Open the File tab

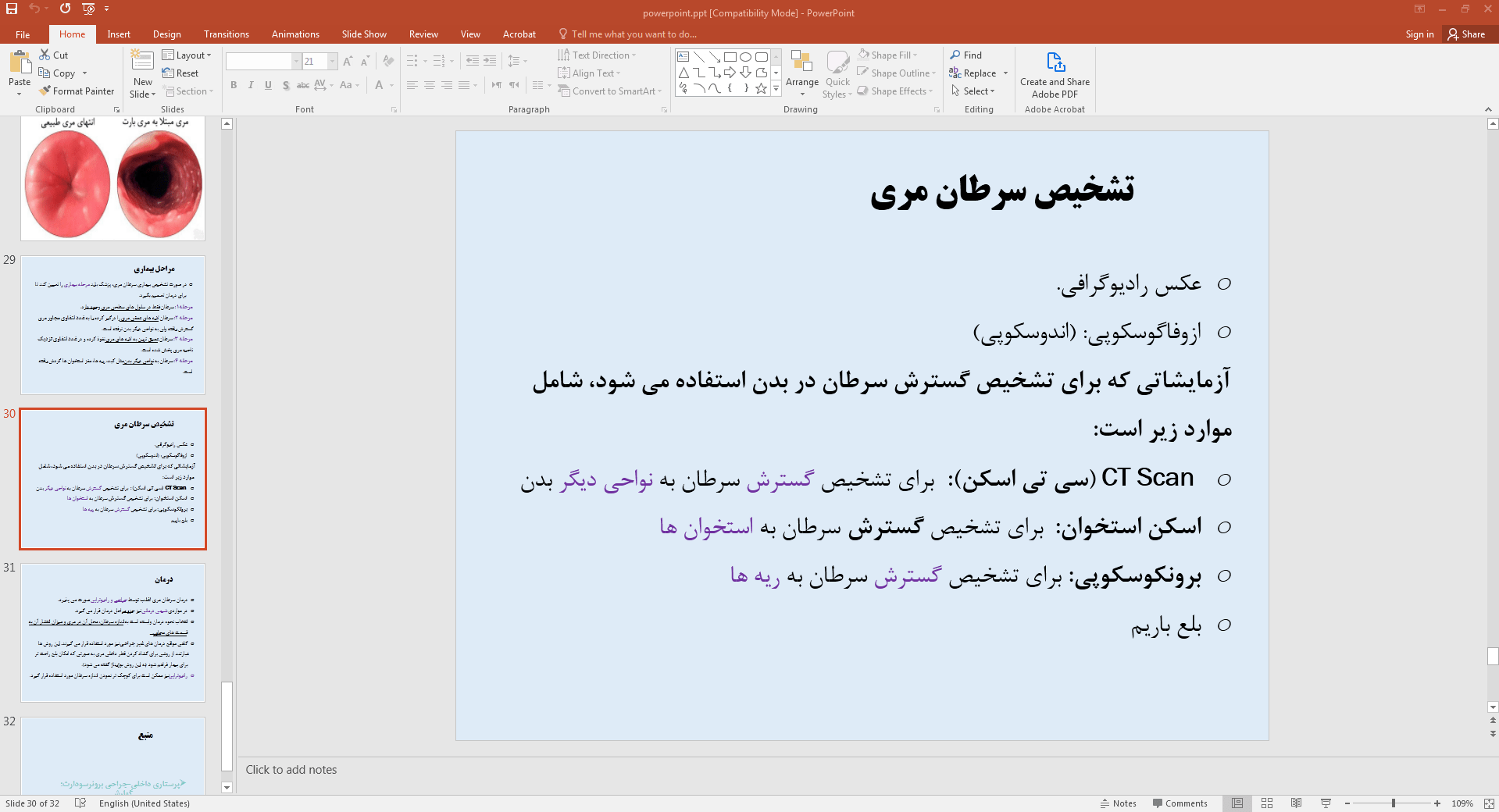click(23, 34)
